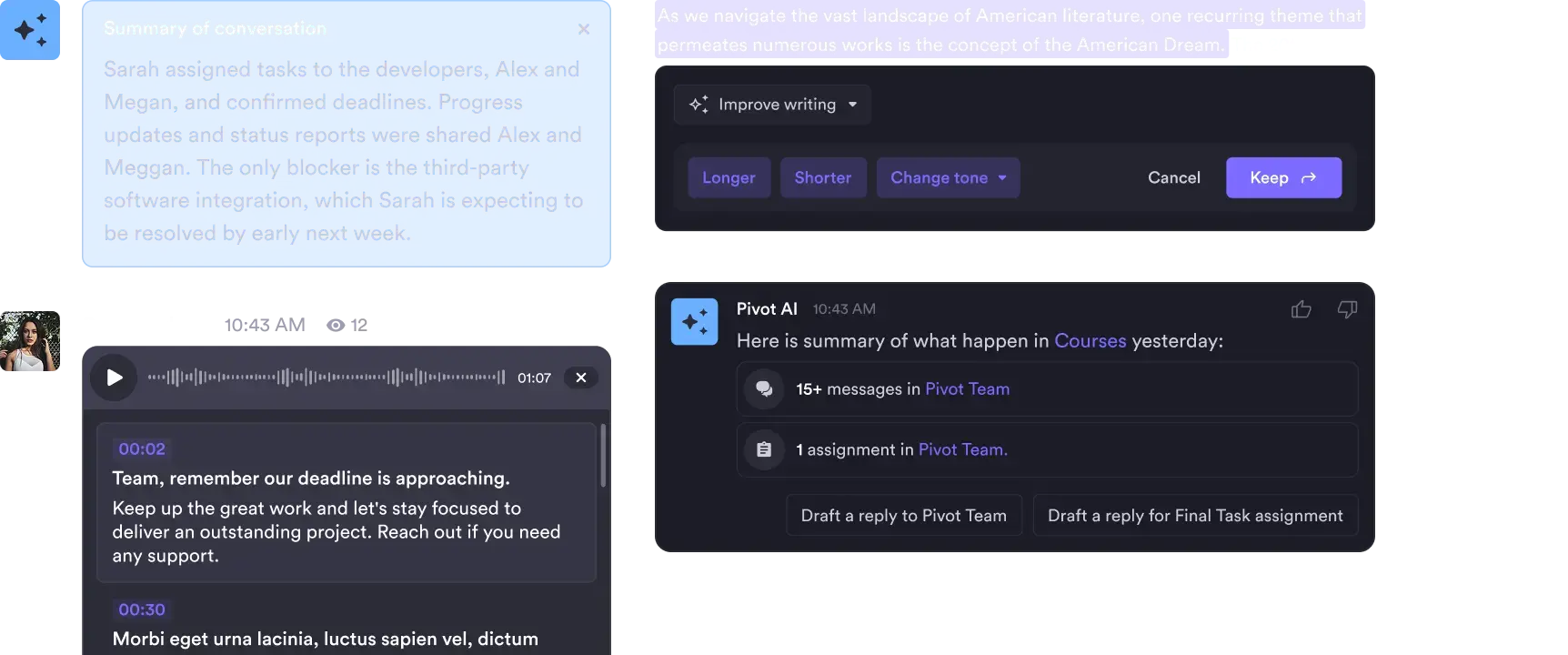The height and width of the screenshot is (655, 1568).
Task: Click the clipboard assignment icon
Action: (x=764, y=449)
